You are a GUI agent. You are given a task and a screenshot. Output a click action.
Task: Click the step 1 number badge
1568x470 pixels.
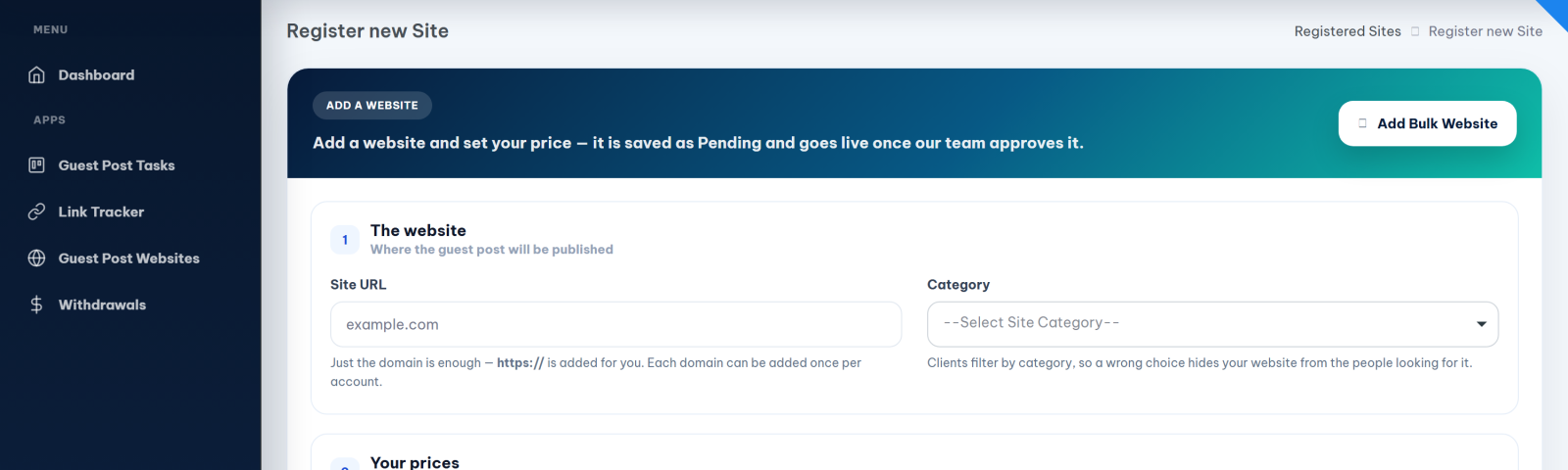tap(345, 240)
